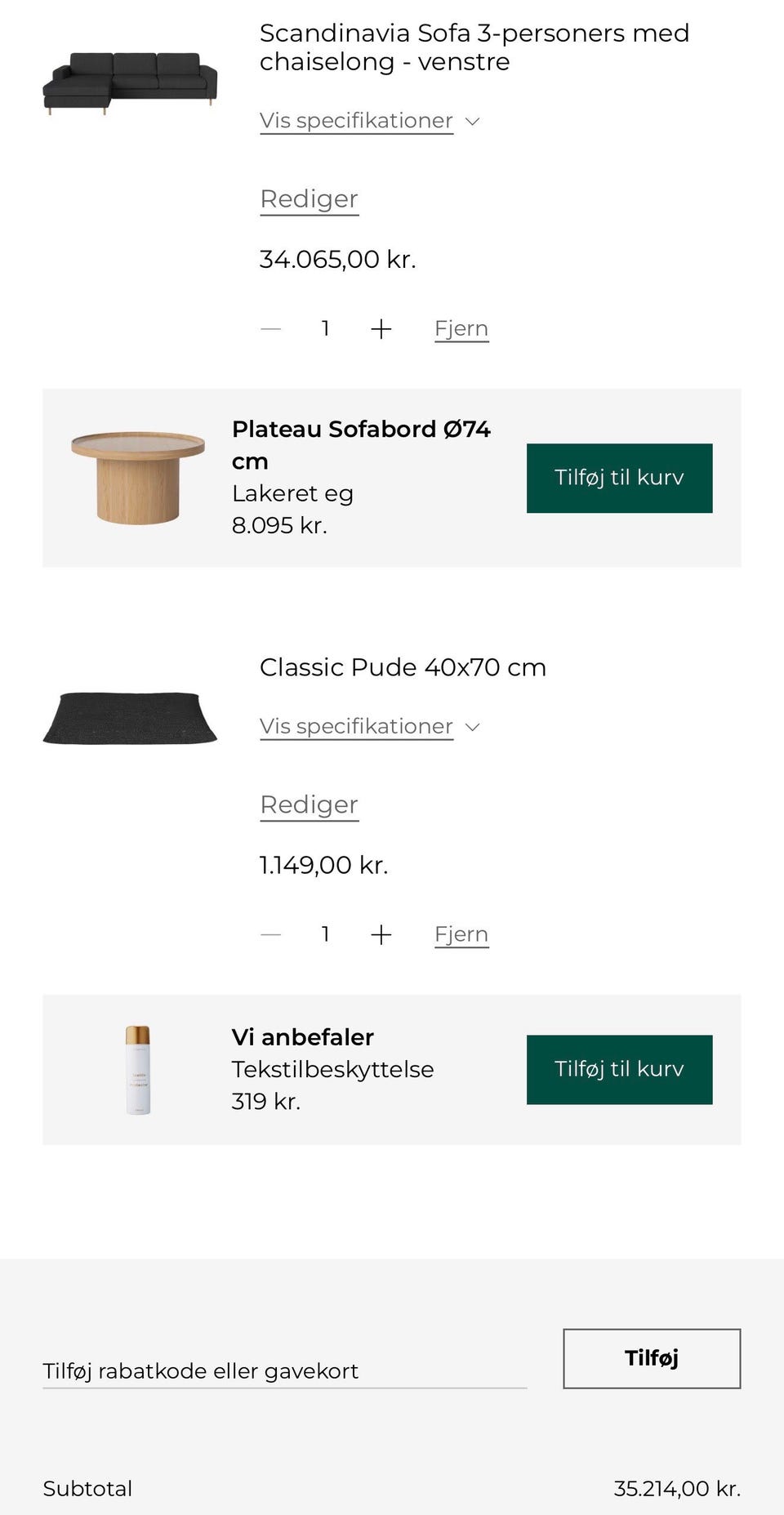784x1515 pixels.
Task: Collapse the sofa specifications chevron
Action: point(473,121)
